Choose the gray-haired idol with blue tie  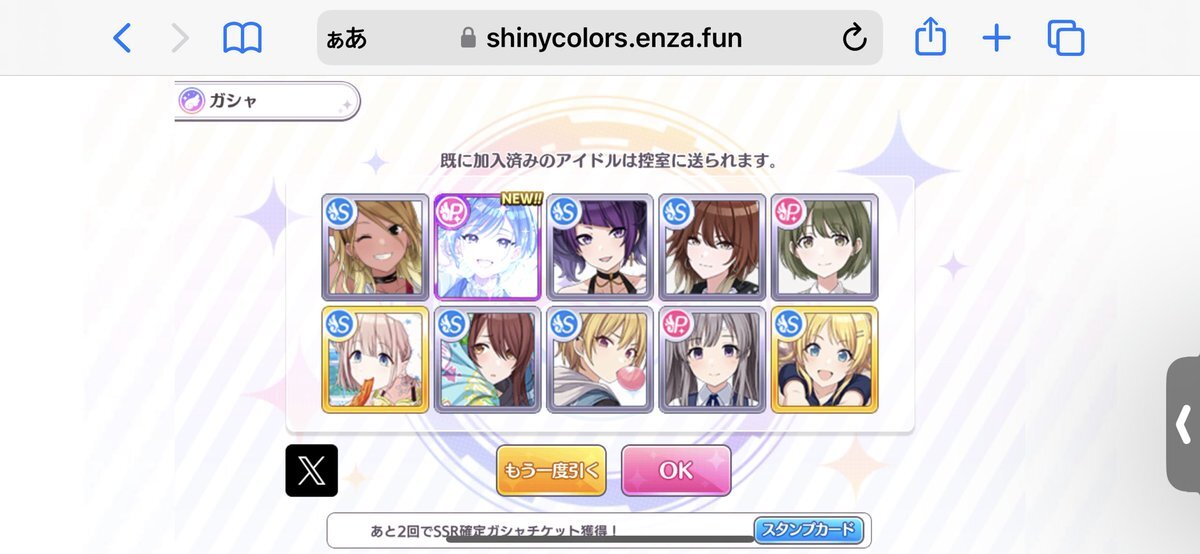click(x=713, y=360)
